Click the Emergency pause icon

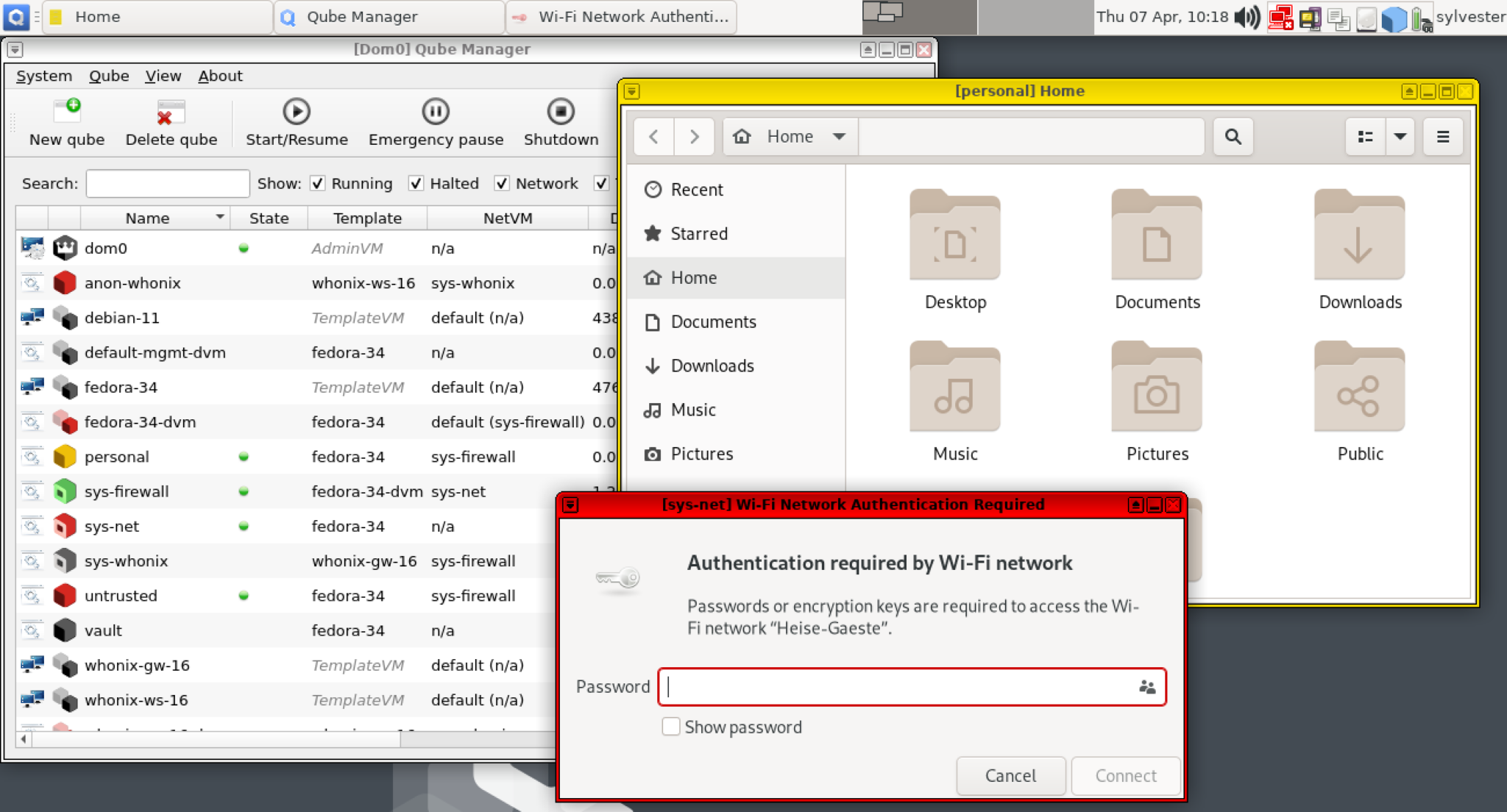[436, 112]
